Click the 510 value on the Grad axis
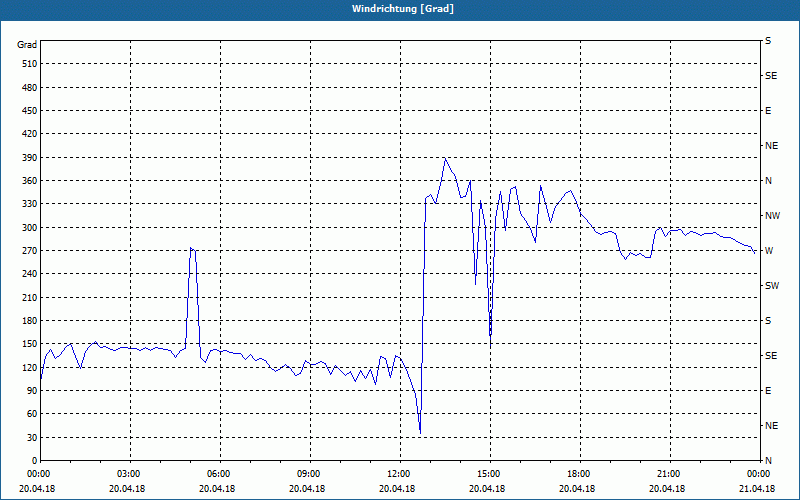 (x=30, y=64)
